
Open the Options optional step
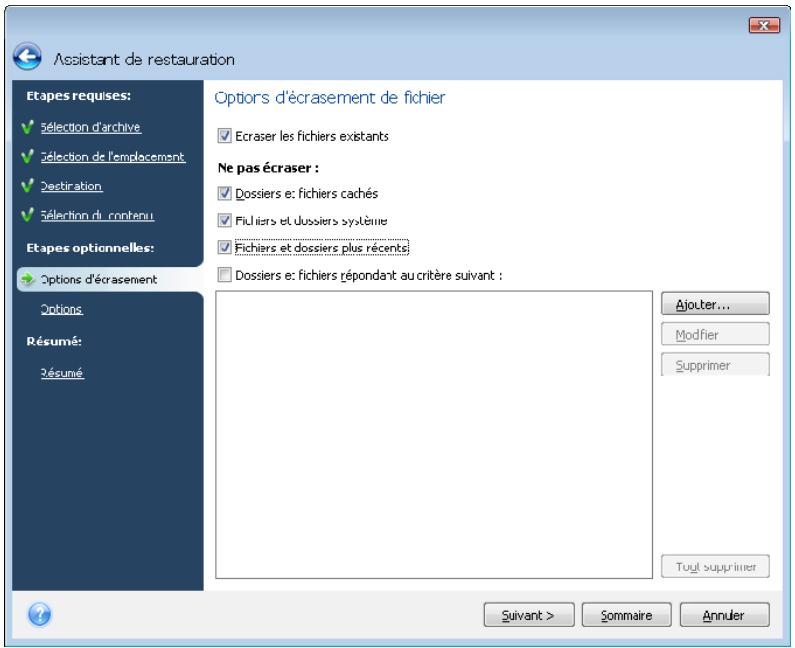click(61, 309)
